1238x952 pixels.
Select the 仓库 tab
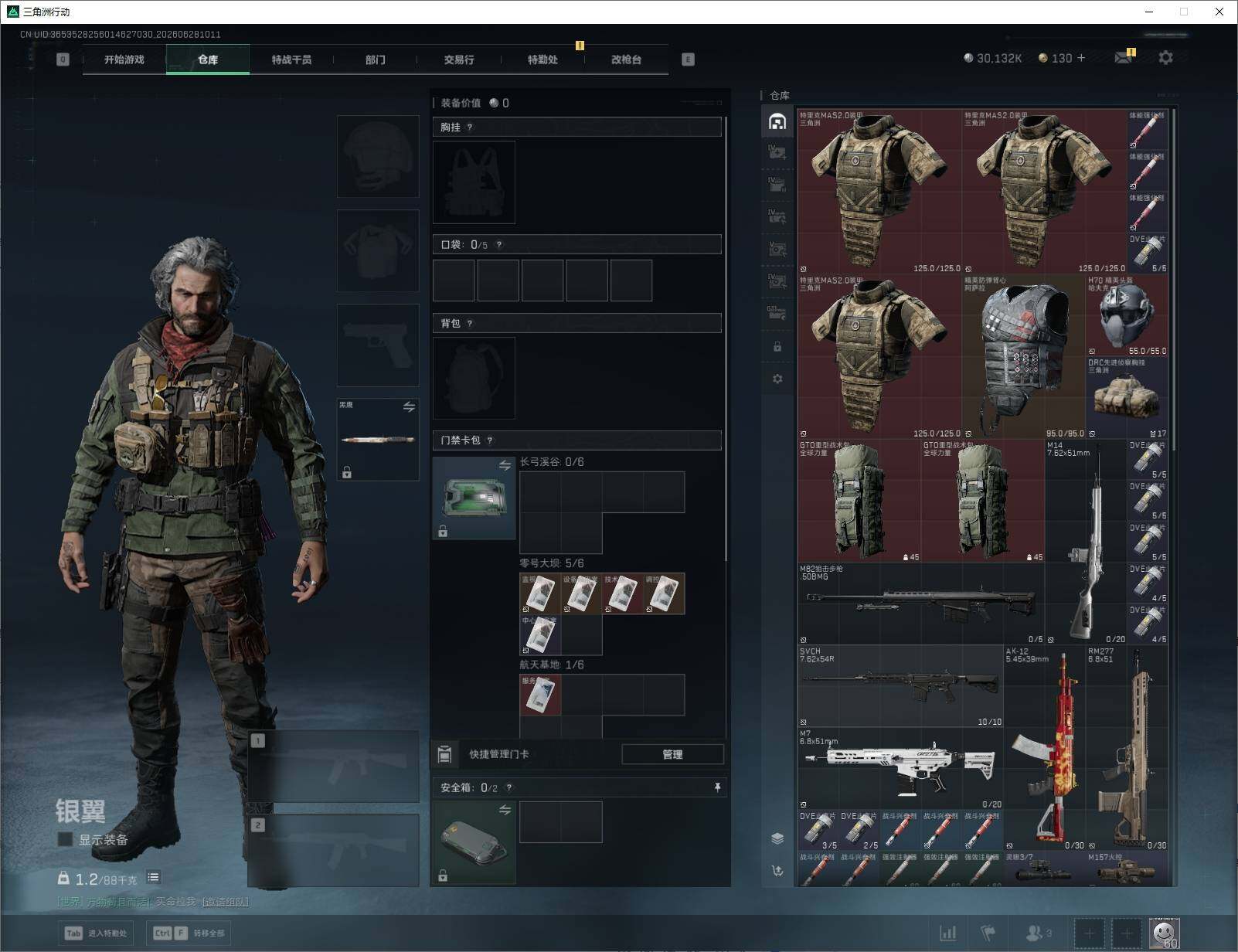click(x=208, y=59)
